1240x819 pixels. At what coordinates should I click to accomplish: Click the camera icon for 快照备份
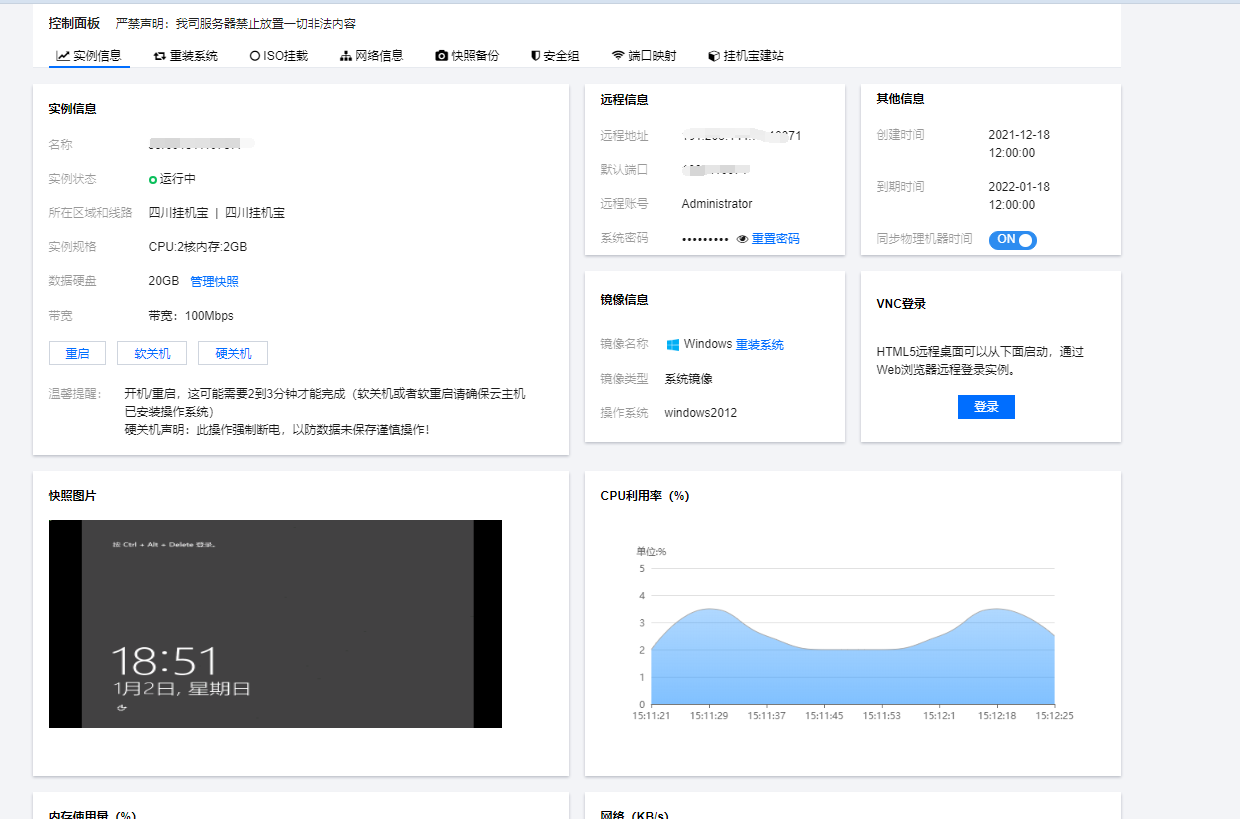click(x=441, y=56)
